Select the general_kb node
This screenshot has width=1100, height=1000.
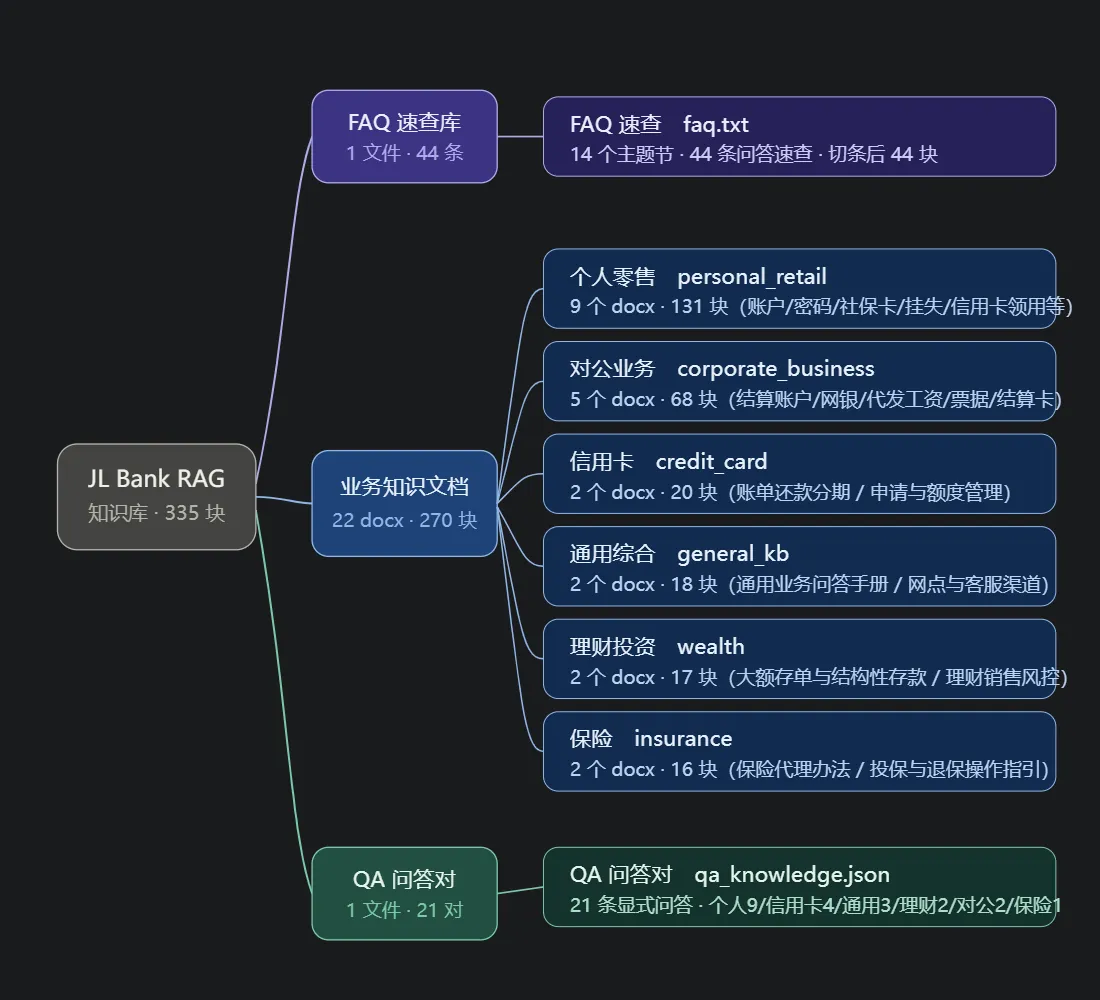coord(800,566)
